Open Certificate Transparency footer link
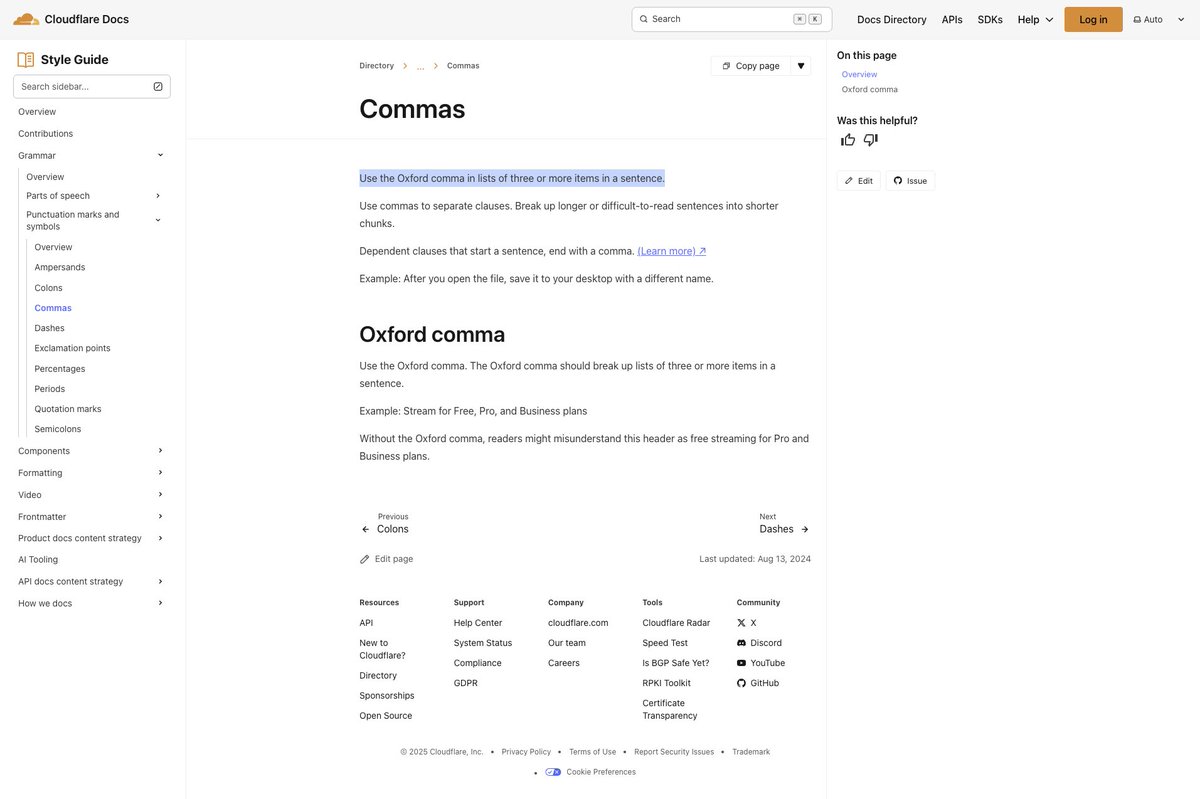 point(670,709)
